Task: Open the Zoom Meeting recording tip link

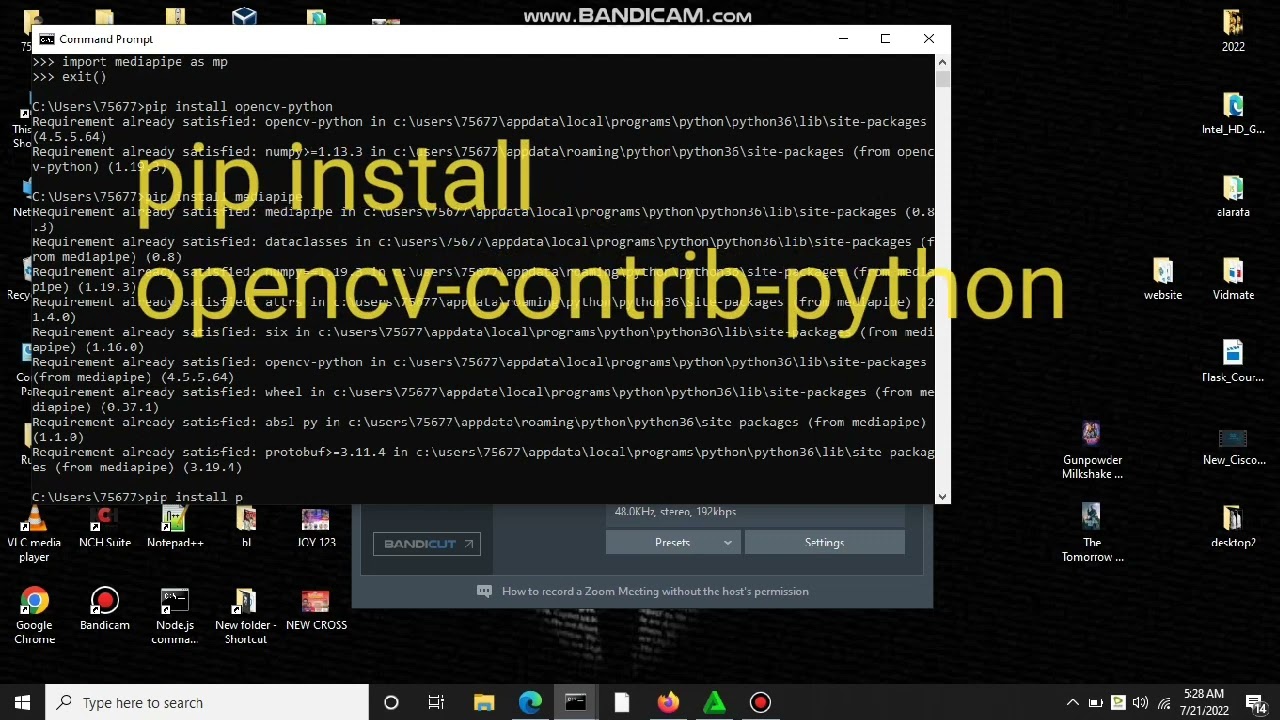Action: (x=655, y=591)
